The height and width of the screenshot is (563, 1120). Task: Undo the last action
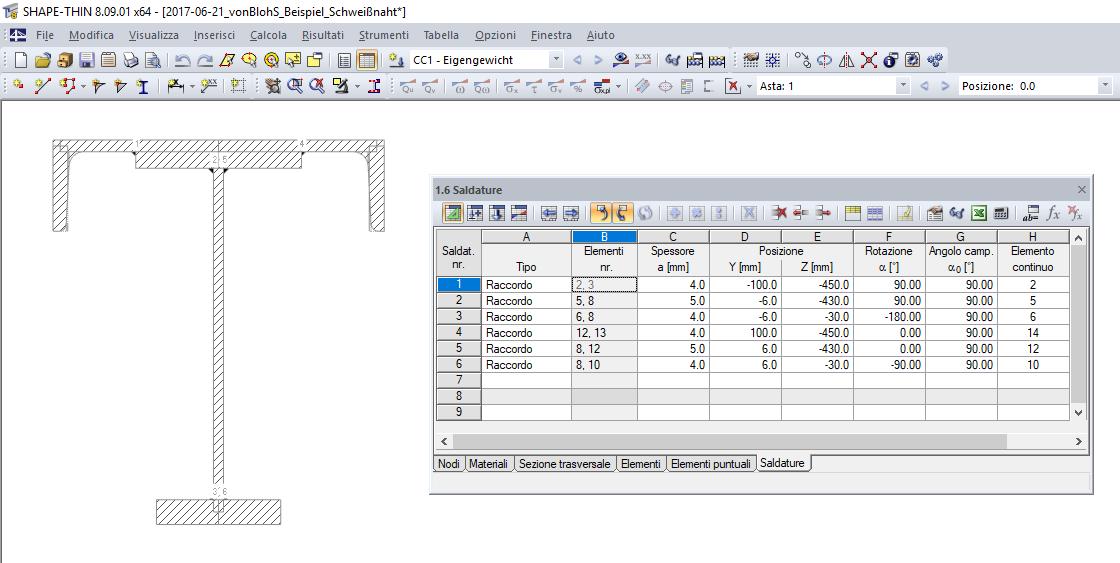pyautogui.click(x=183, y=60)
